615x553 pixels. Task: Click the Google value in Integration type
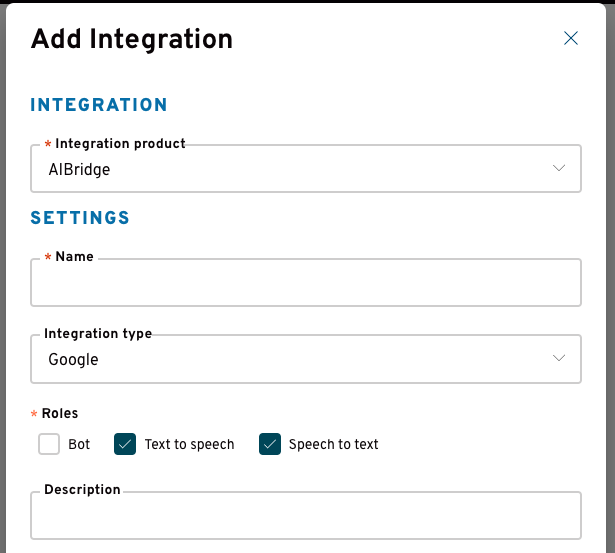(x=73, y=359)
